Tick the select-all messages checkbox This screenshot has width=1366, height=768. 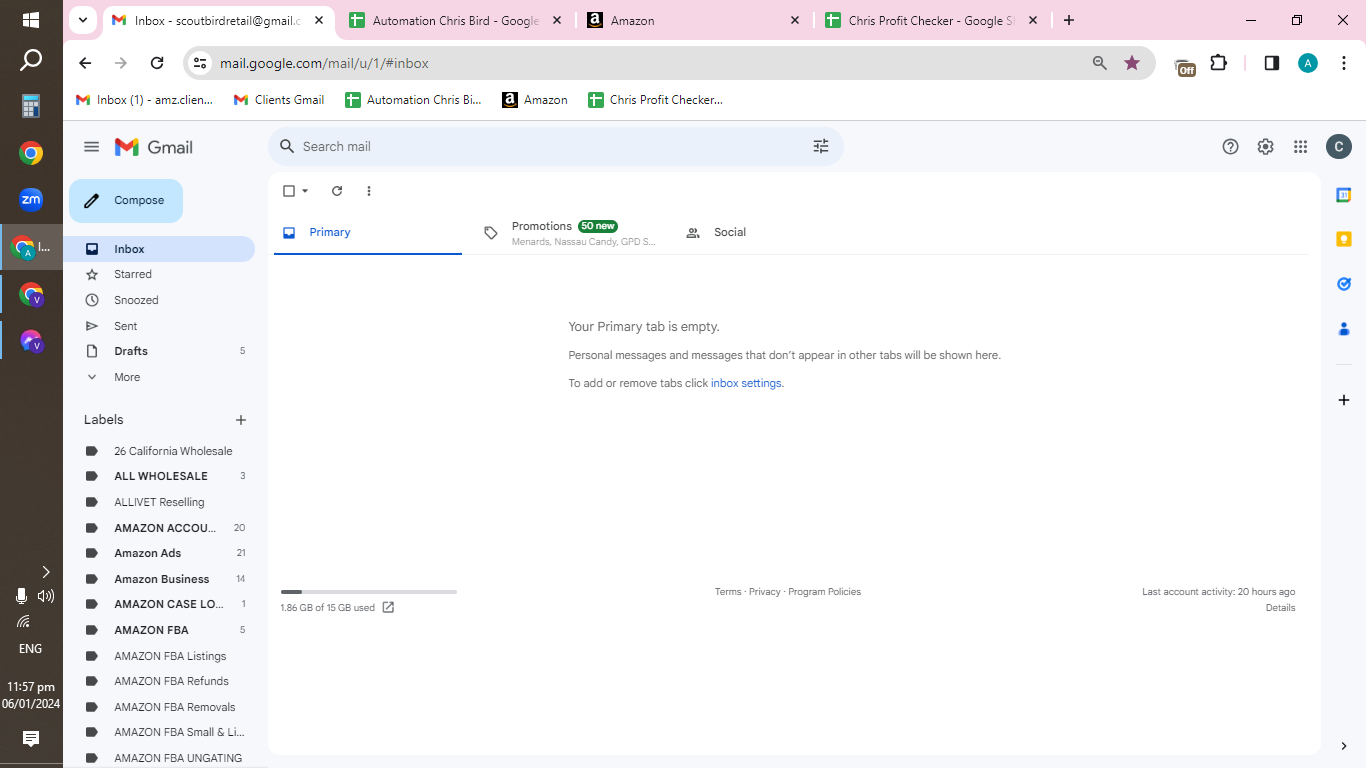click(289, 191)
